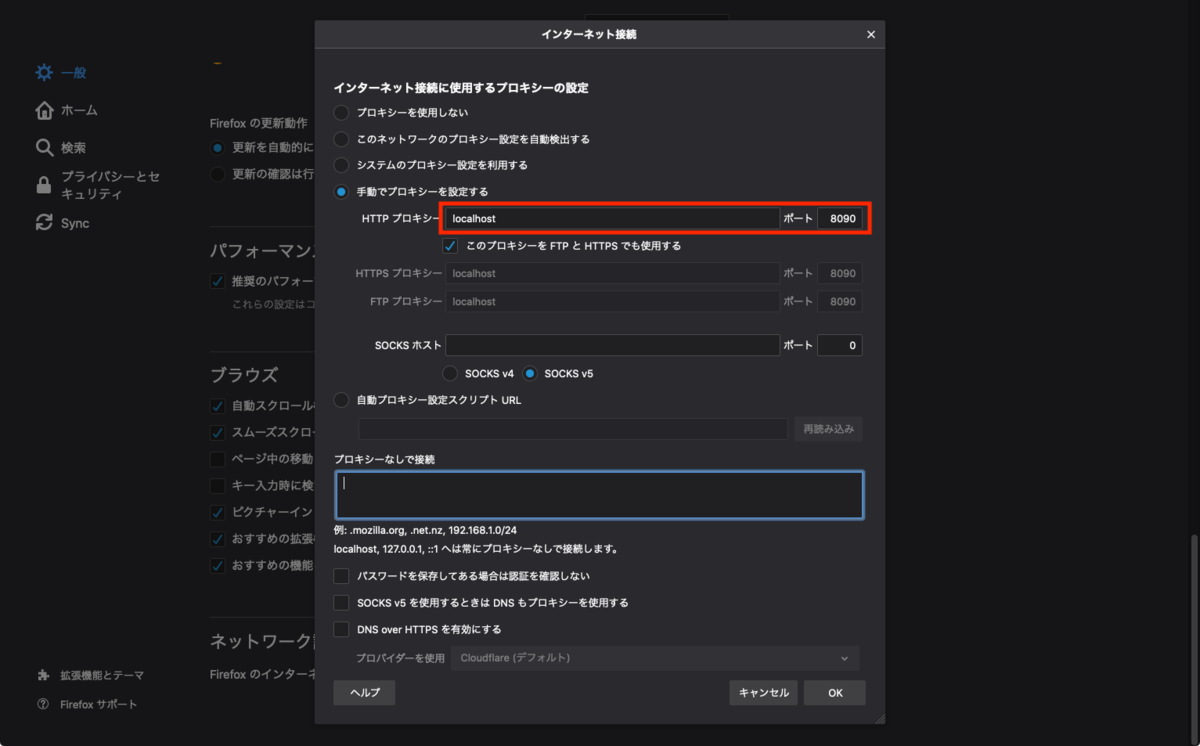This screenshot has width=1200, height=746.
Task: Open the ホーム category in sidebar
Action: point(79,110)
